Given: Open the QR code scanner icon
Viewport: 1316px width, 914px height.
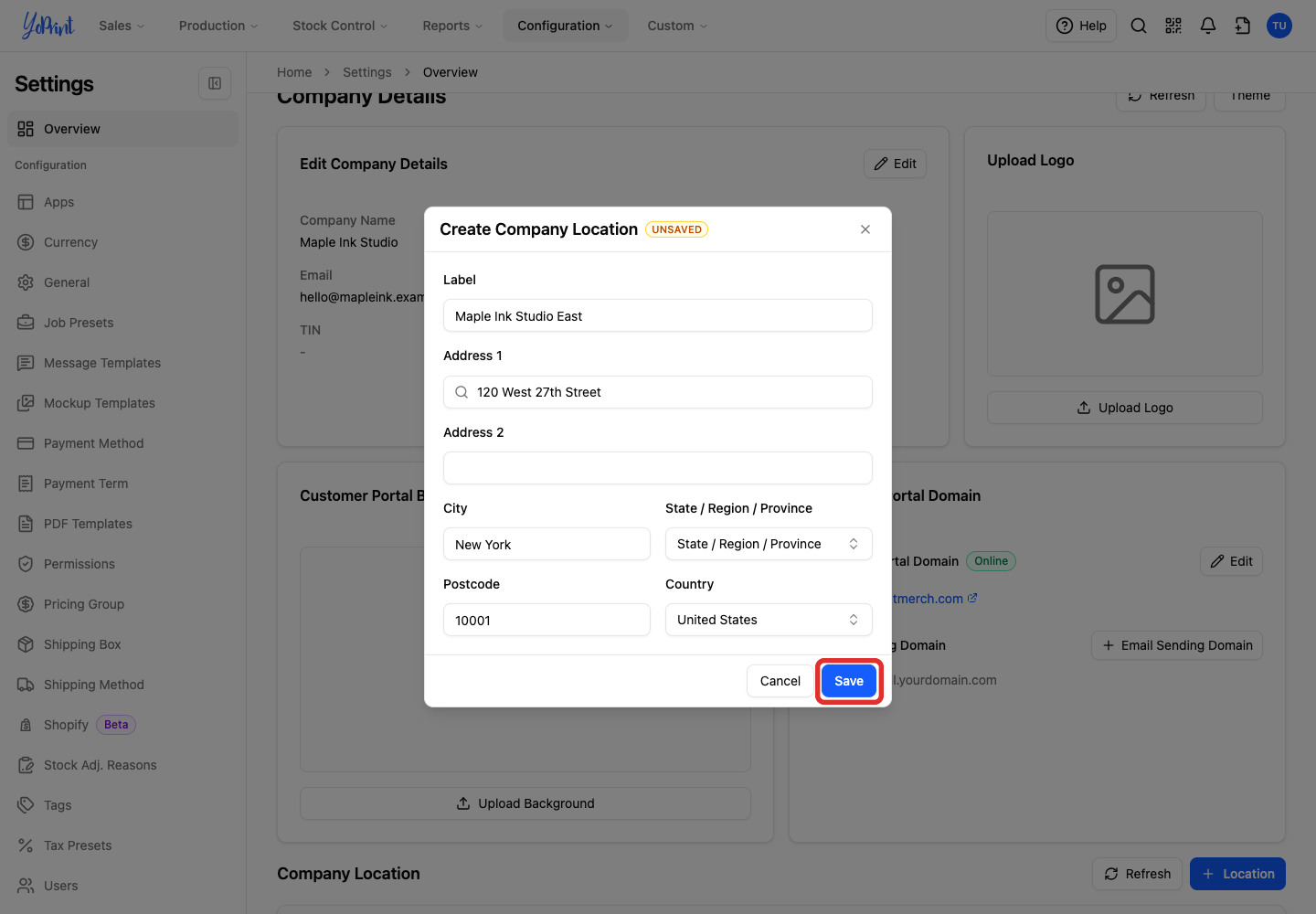Looking at the screenshot, I should (x=1173, y=26).
